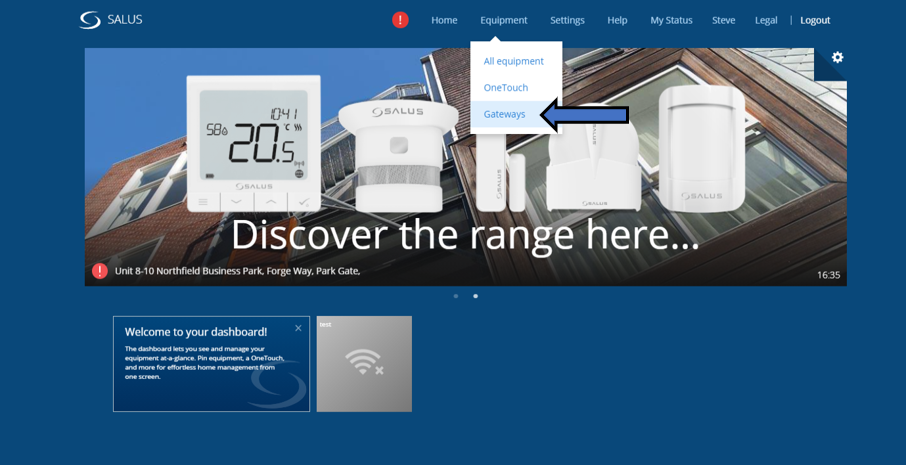This screenshot has width=908, height=467.
Task: Select OneTouch from the Equipment dropdown
Action: click(506, 87)
